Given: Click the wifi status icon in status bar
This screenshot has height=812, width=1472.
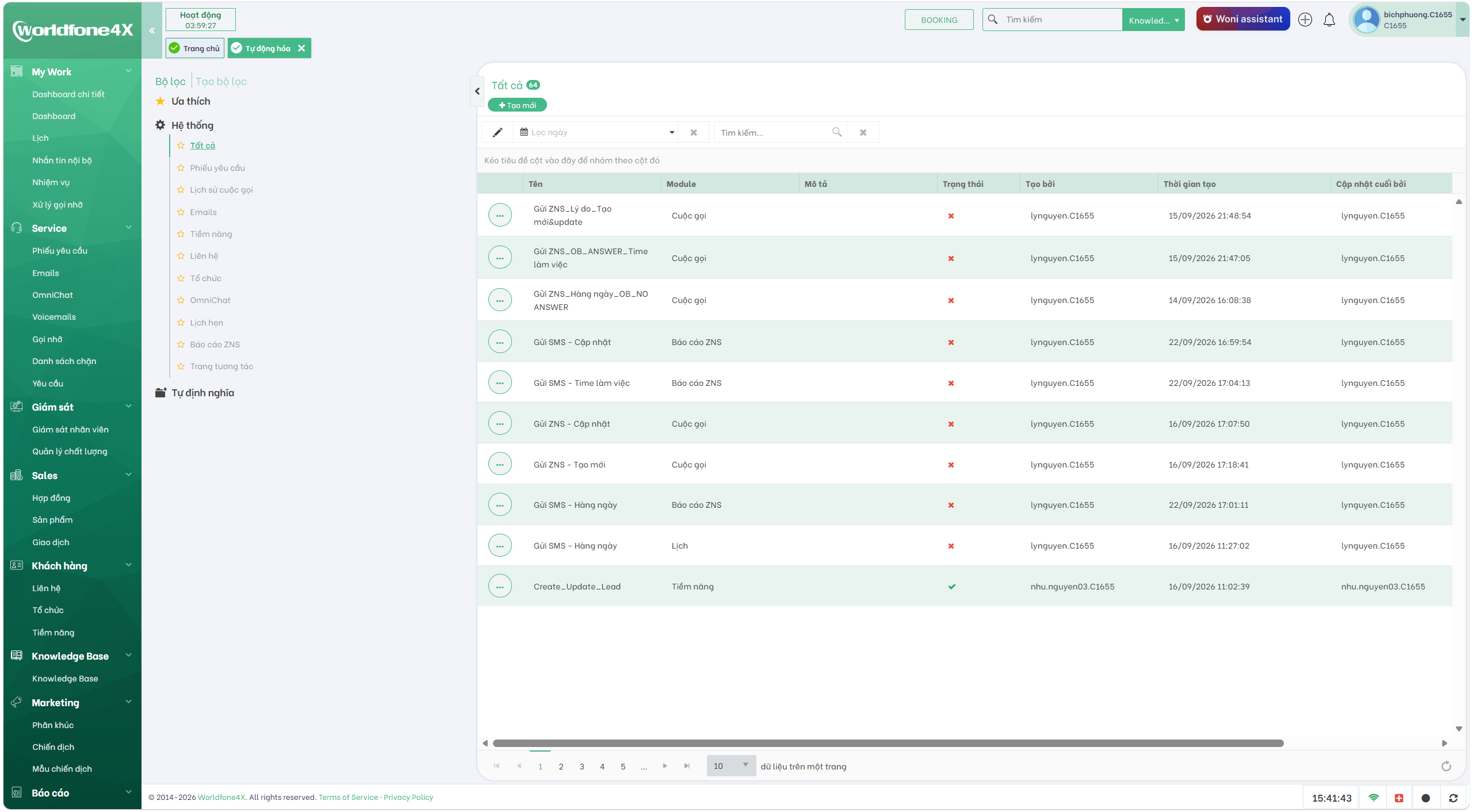Looking at the screenshot, I should 1374,798.
